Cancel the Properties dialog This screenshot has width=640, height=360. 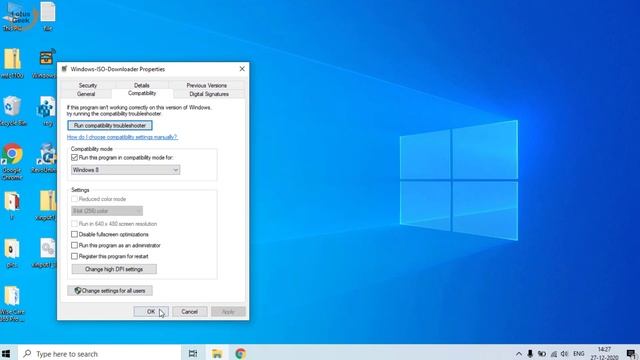tap(189, 312)
